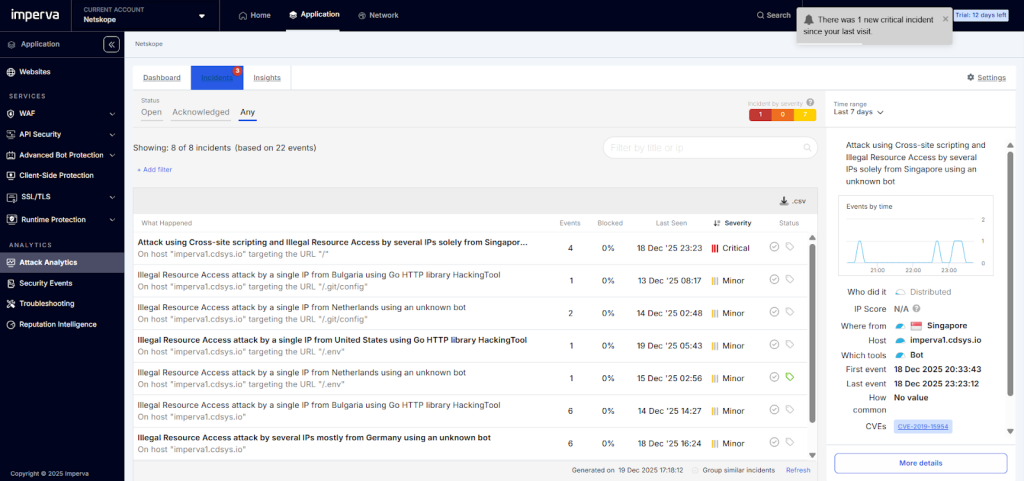
Task: Click green tag on 15 Dec '25 02:56 incident
Action: (790, 377)
